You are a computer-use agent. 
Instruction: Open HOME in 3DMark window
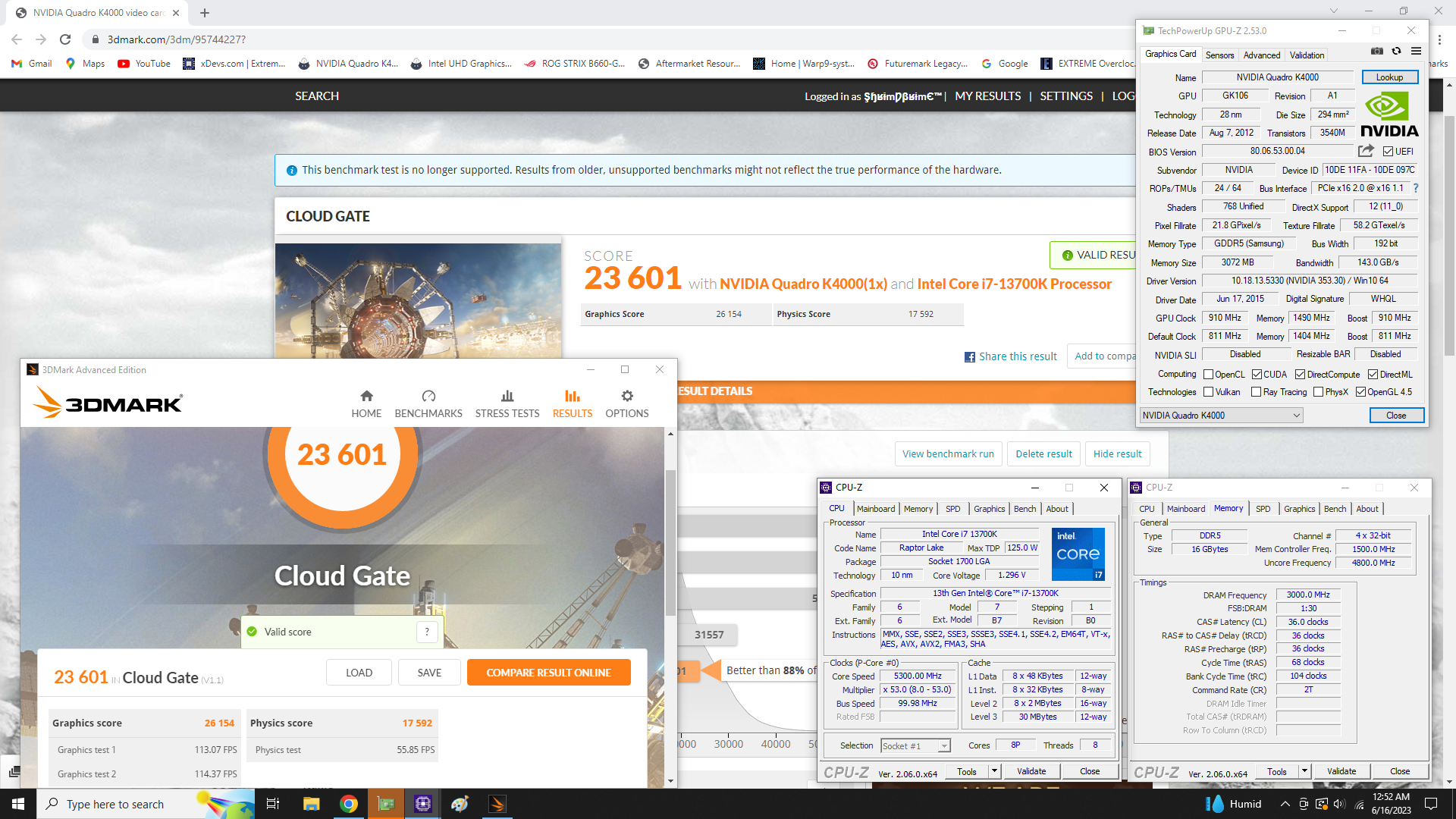[366, 403]
